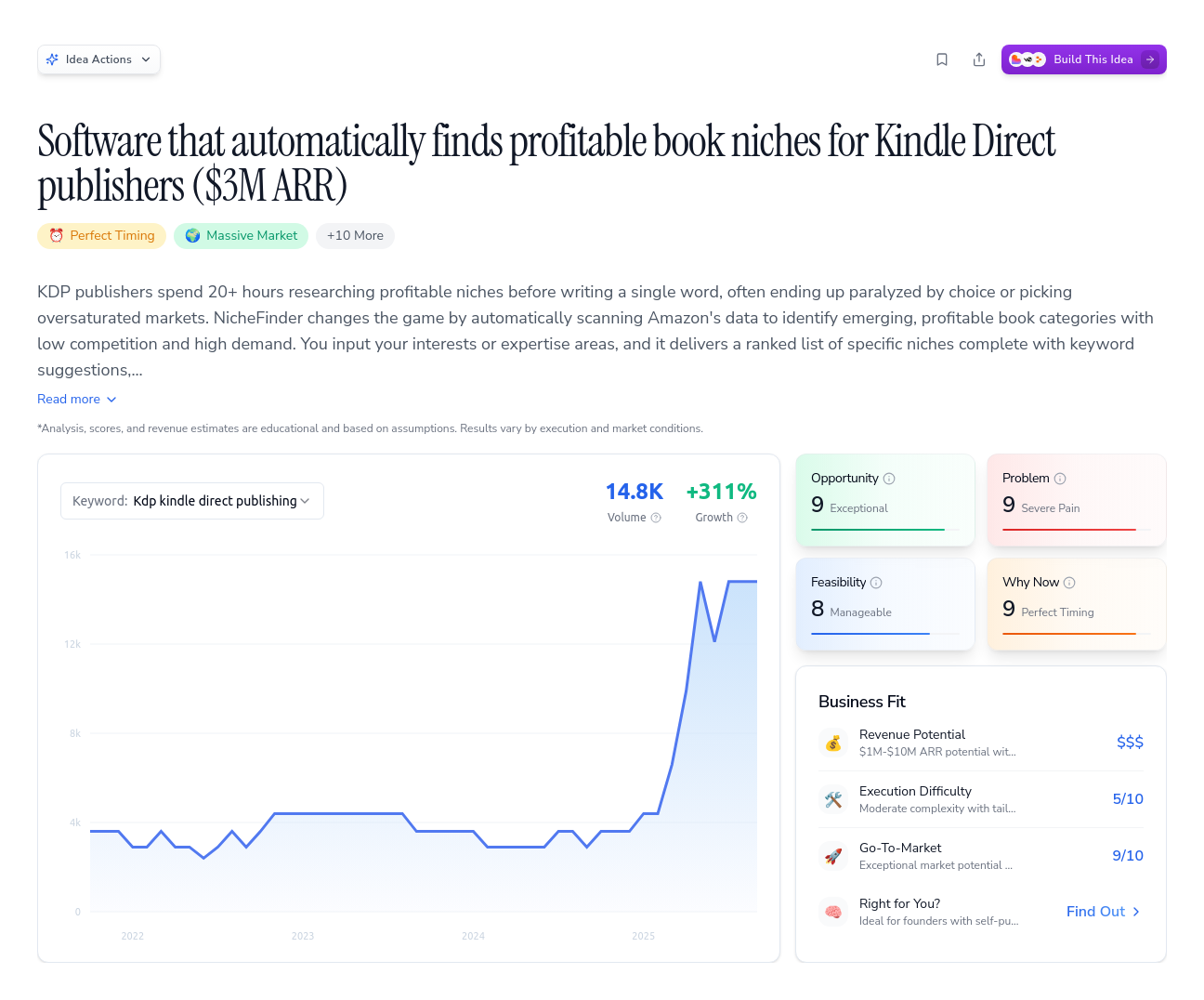Viewport: 1204px width, 1000px height.
Task: Click the money bag icon for Revenue Potential
Action: [833, 743]
